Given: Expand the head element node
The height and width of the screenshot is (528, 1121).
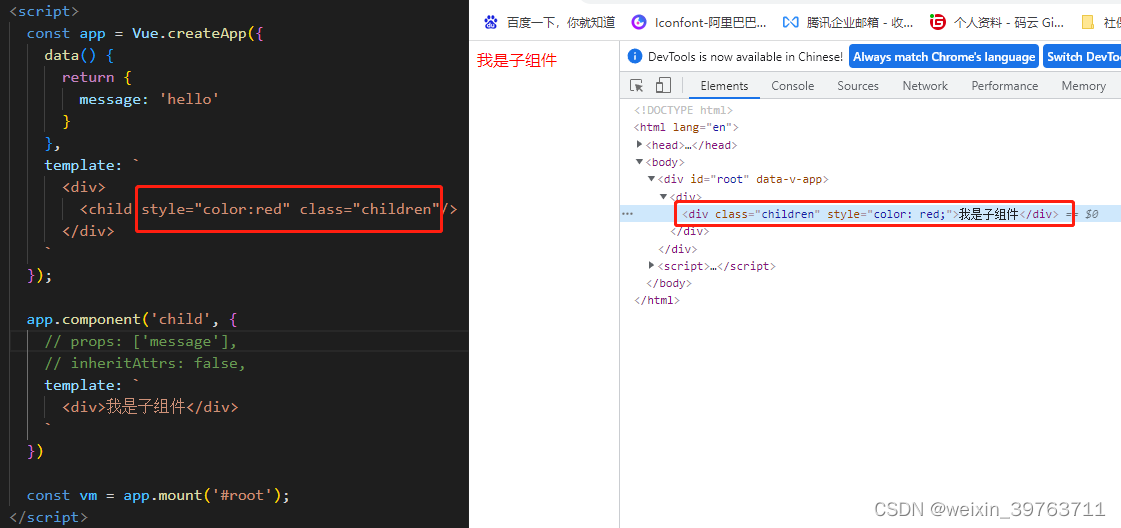Looking at the screenshot, I should tap(640, 144).
